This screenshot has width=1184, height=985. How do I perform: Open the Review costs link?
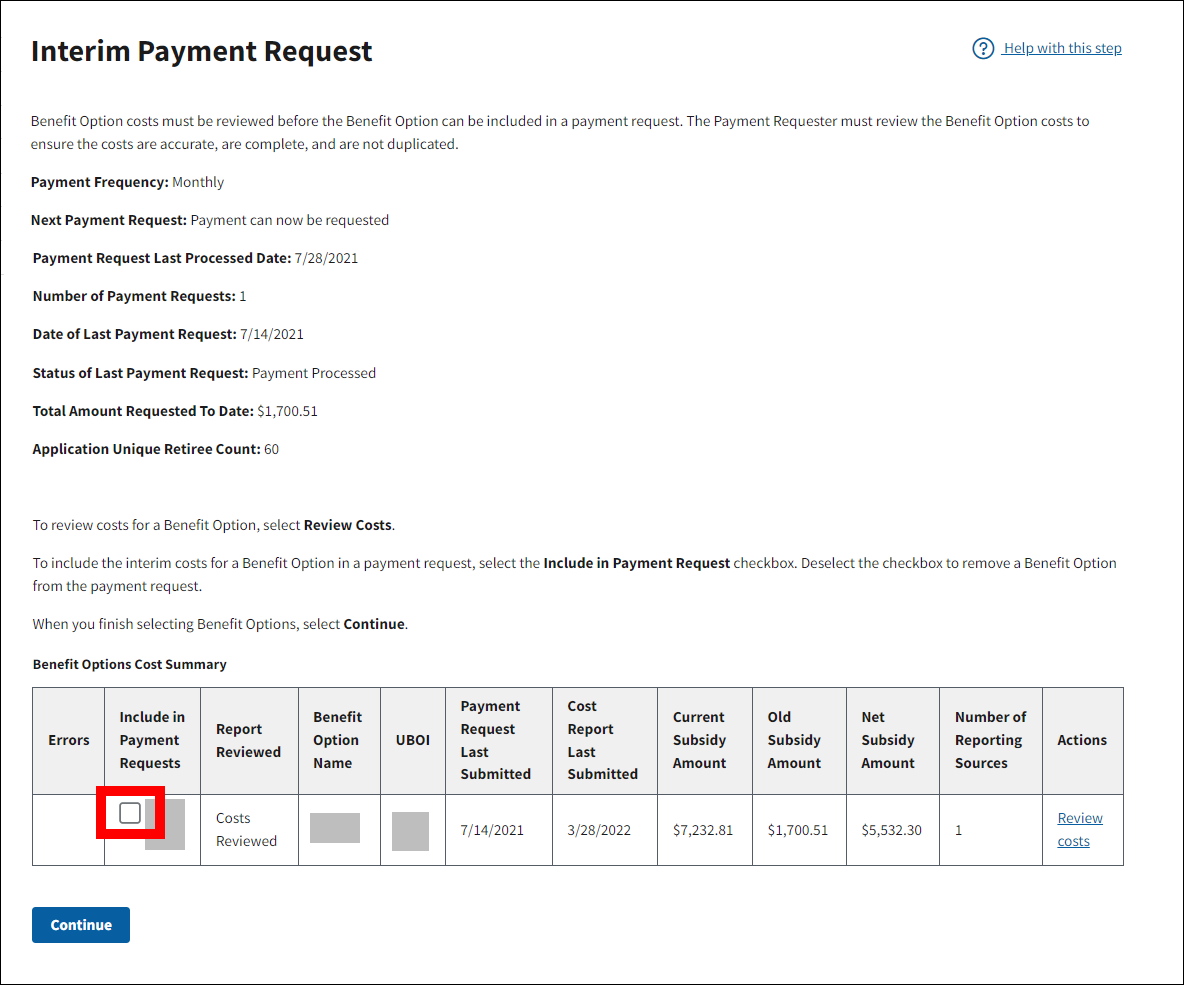[1079, 829]
